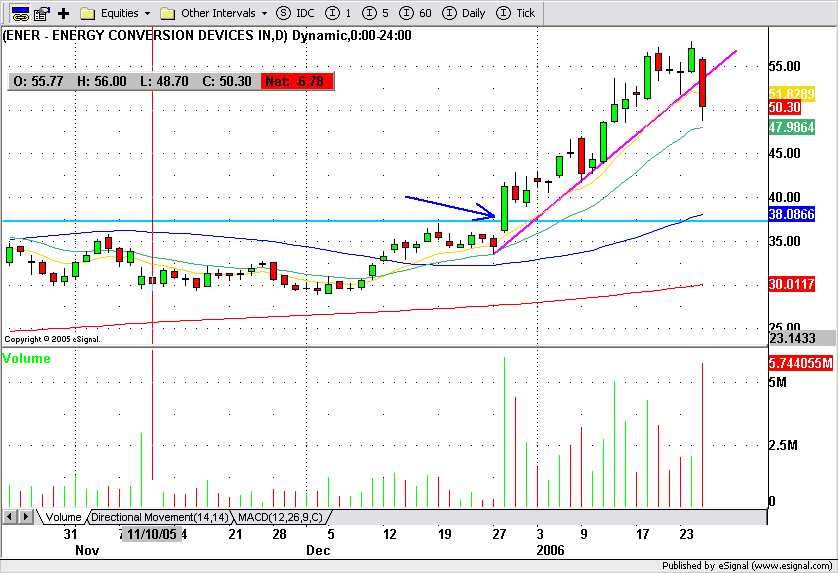The width and height of the screenshot is (838, 573).
Task: Click the 38.0866 blue price label
Action: 792,214
